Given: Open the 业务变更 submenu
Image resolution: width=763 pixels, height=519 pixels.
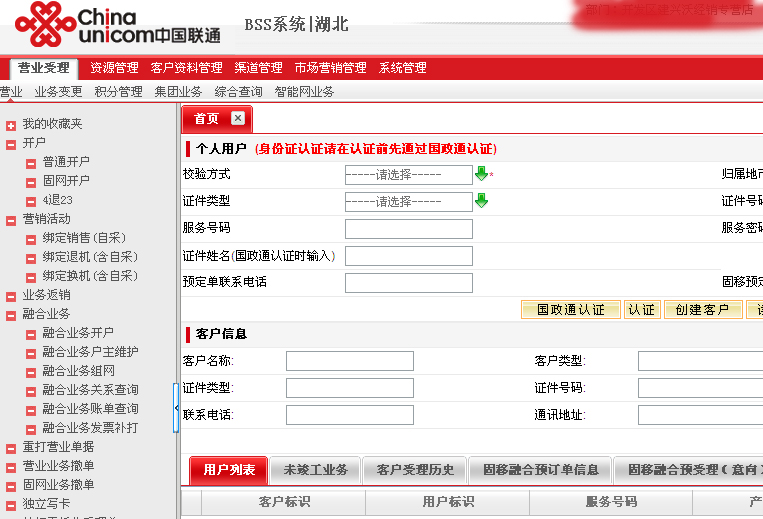Looking at the screenshot, I should (58, 91).
